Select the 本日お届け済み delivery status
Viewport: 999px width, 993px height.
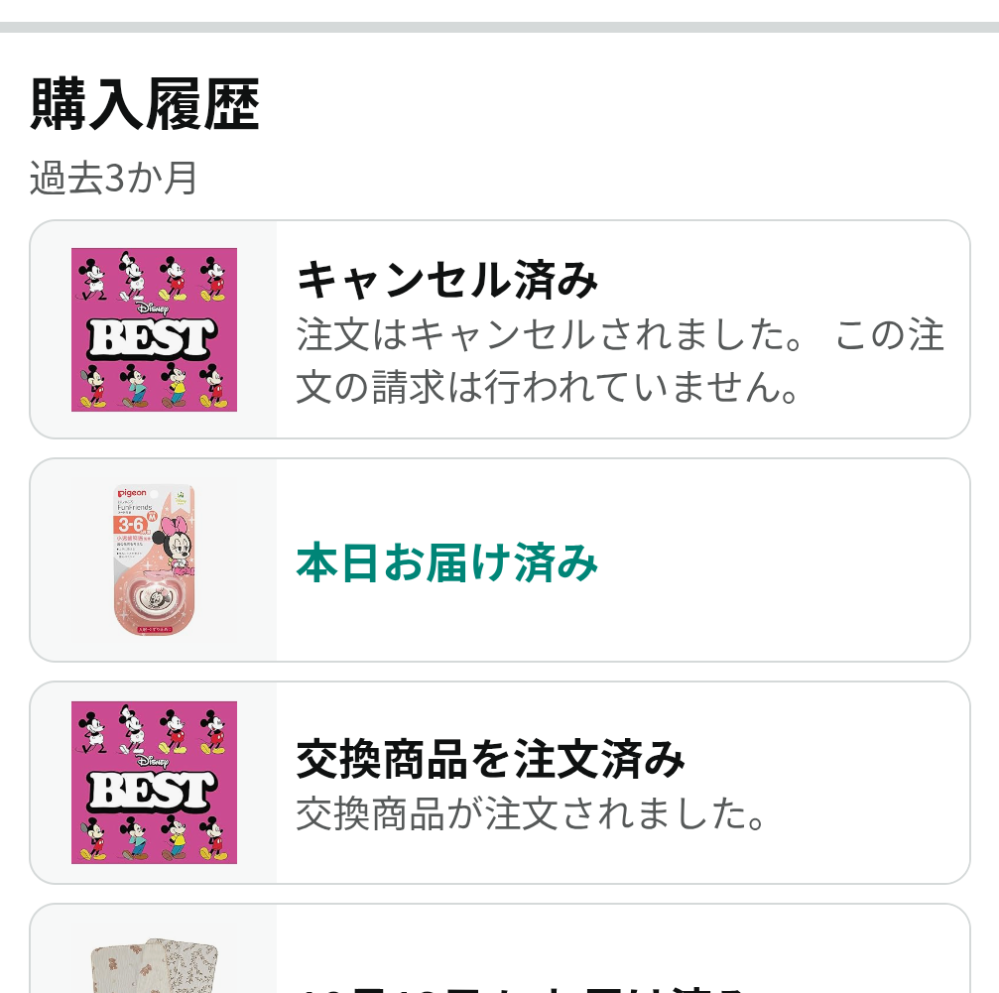(447, 562)
